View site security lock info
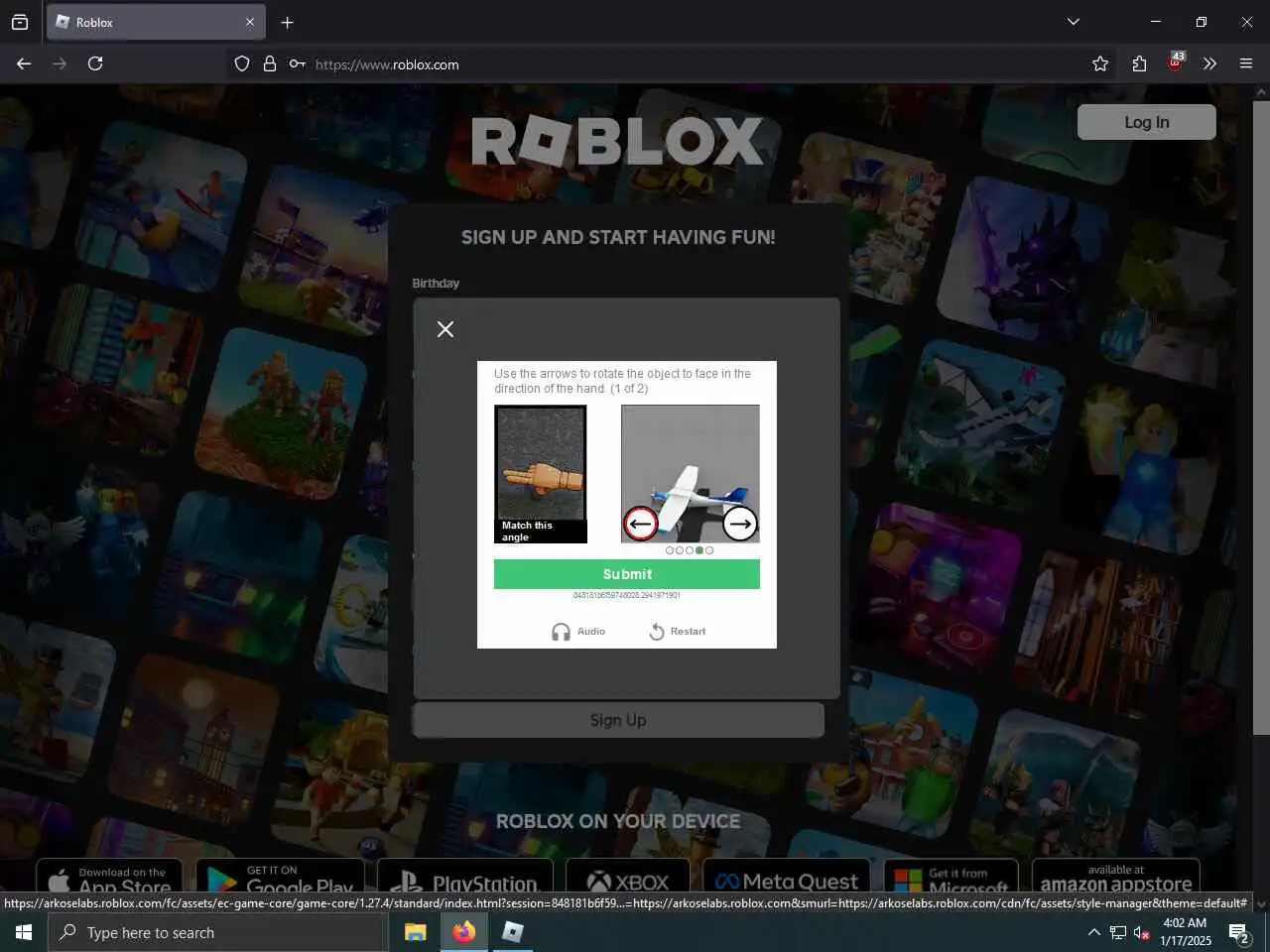 coord(270,64)
